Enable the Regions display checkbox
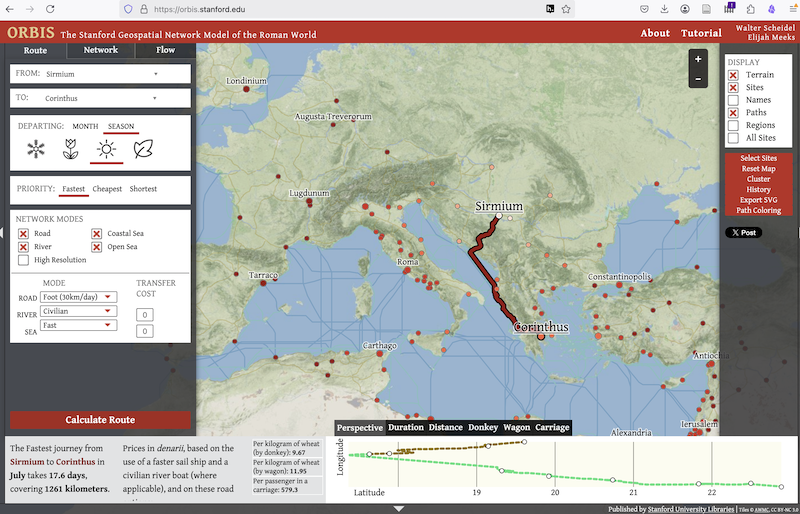Image resolution: width=800 pixels, height=514 pixels. tap(733, 126)
